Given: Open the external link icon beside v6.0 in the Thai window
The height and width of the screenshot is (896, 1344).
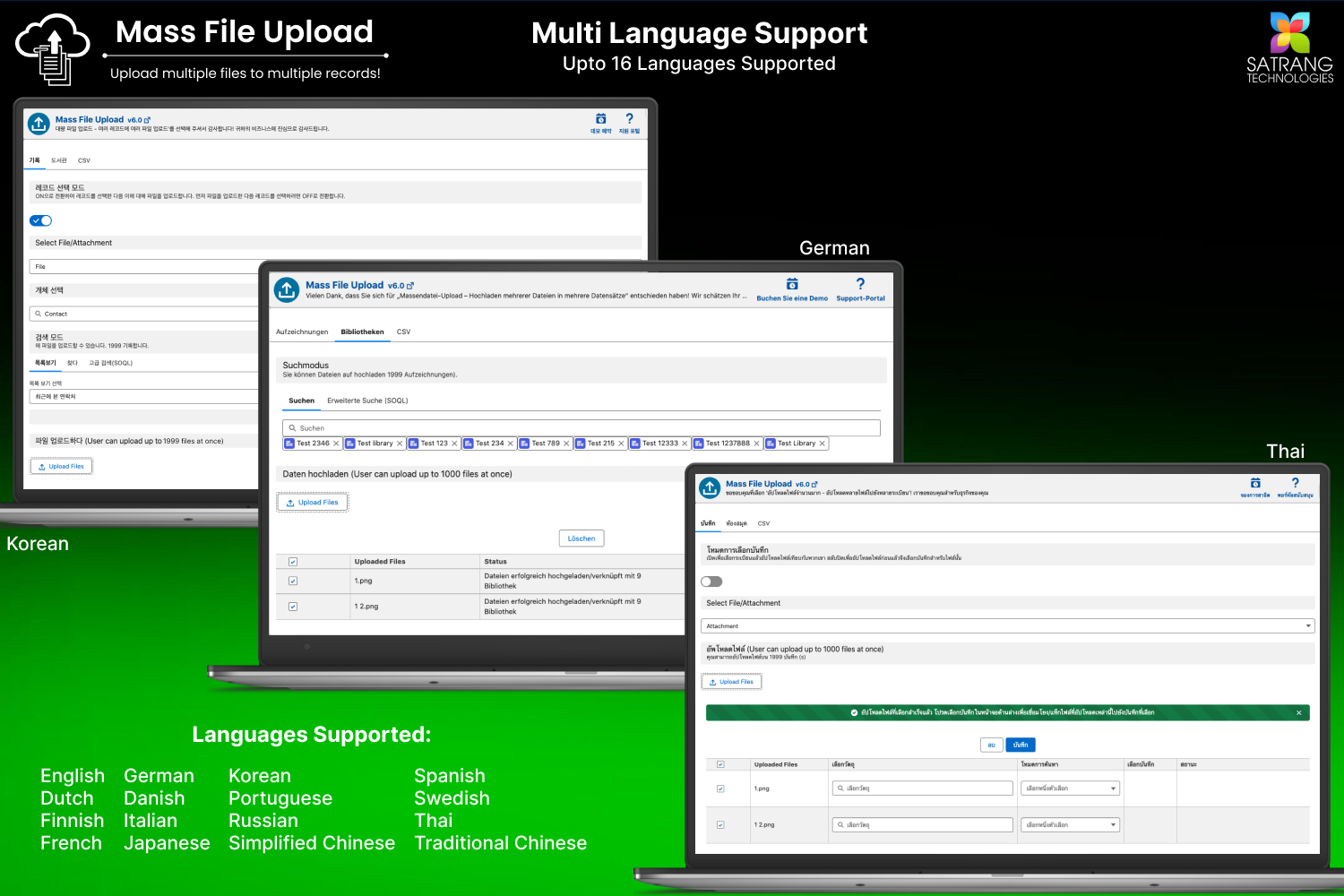Looking at the screenshot, I should 814,485.
